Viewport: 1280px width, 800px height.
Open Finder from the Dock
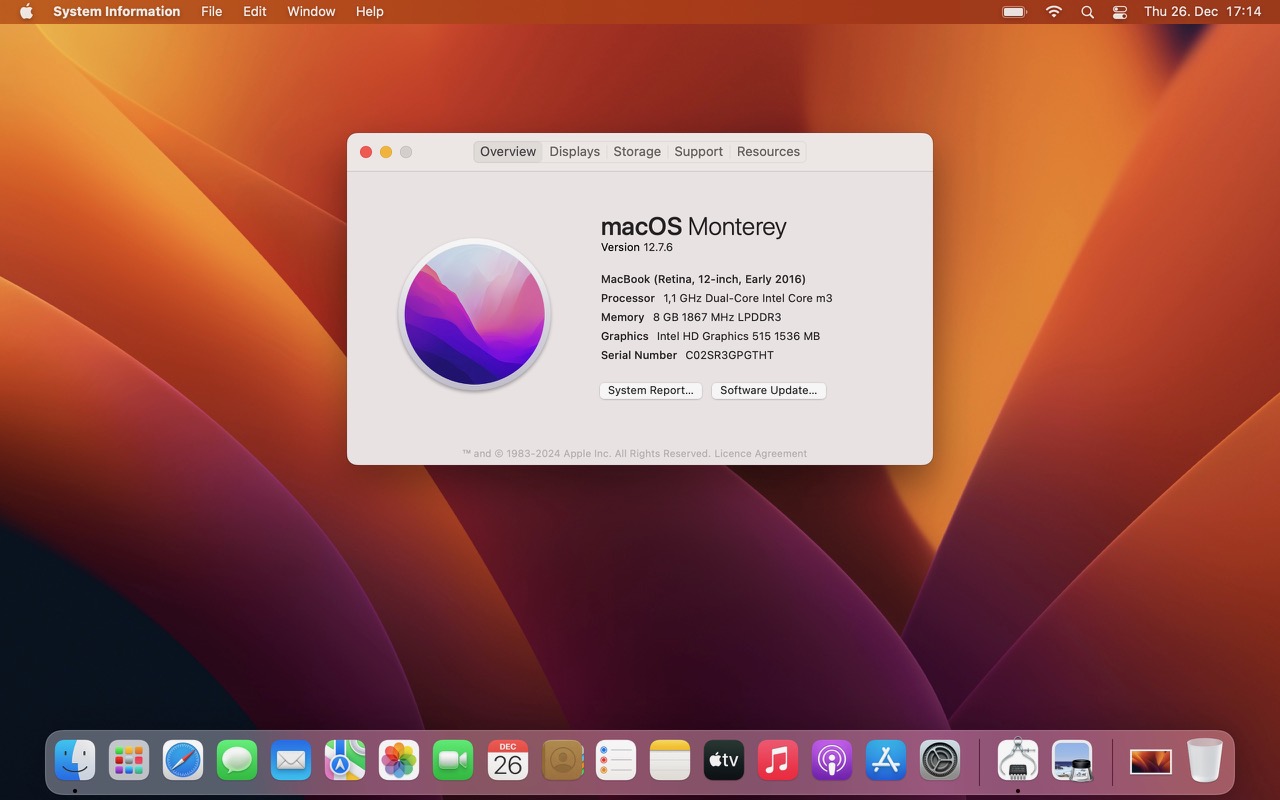click(75, 761)
